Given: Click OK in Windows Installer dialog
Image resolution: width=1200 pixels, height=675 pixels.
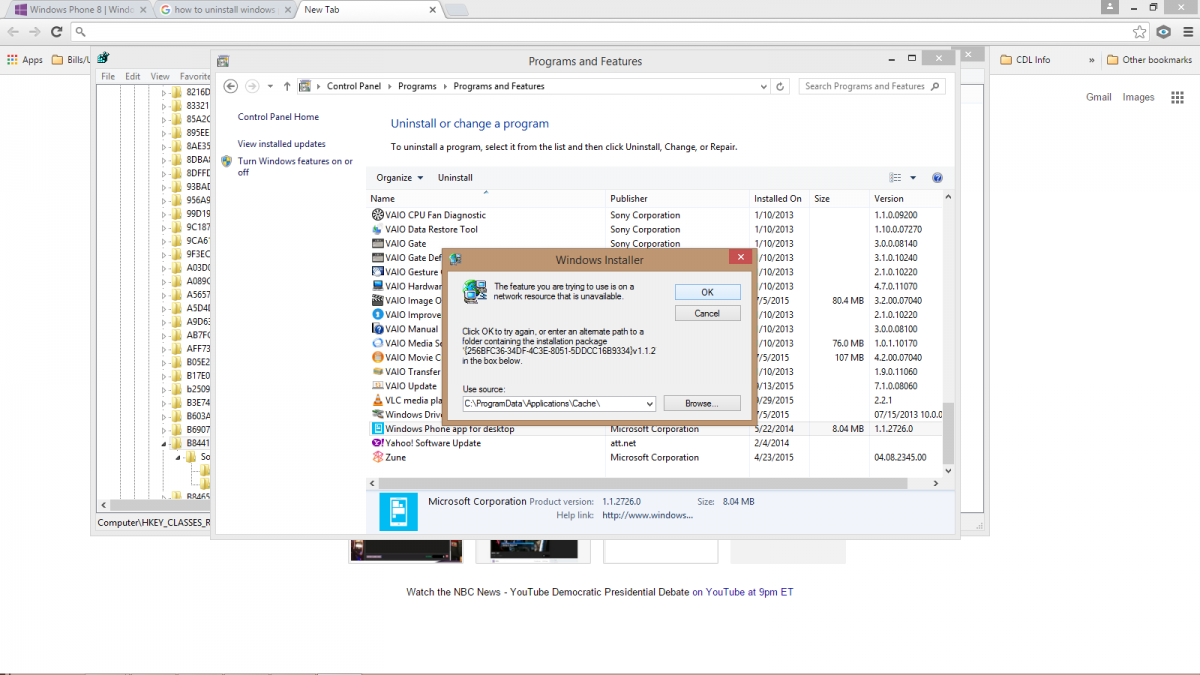Looking at the screenshot, I should click(x=708, y=292).
